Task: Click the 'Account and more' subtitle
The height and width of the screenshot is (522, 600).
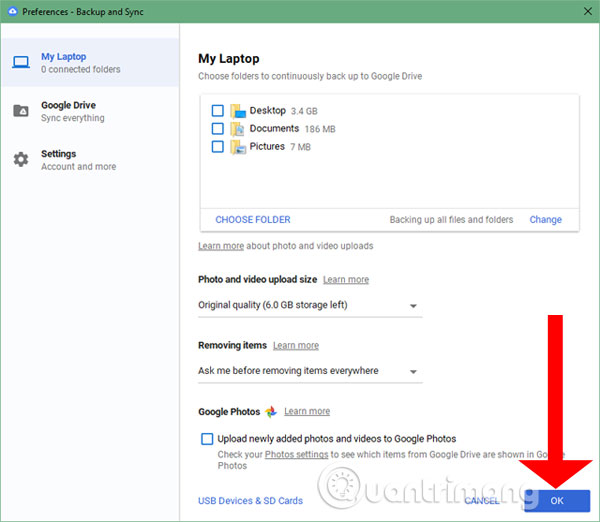Action: click(x=78, y=166)
